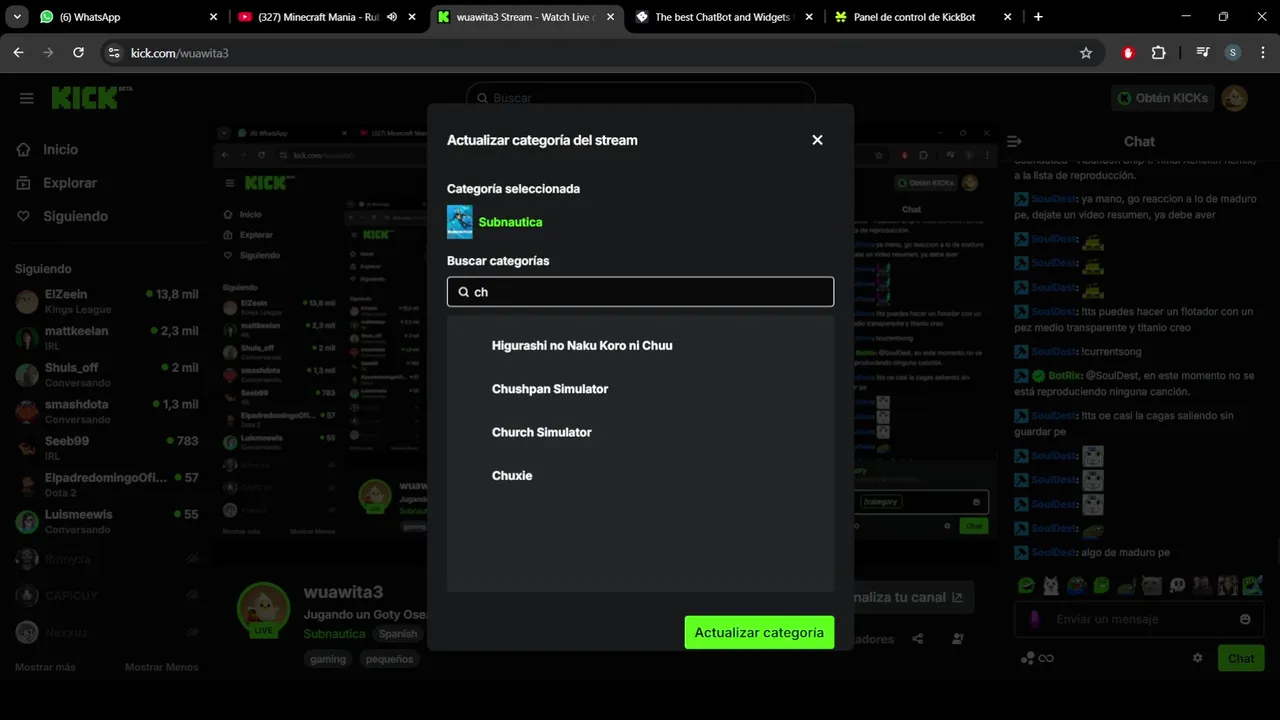Click the site info icon in address bar

113,53
